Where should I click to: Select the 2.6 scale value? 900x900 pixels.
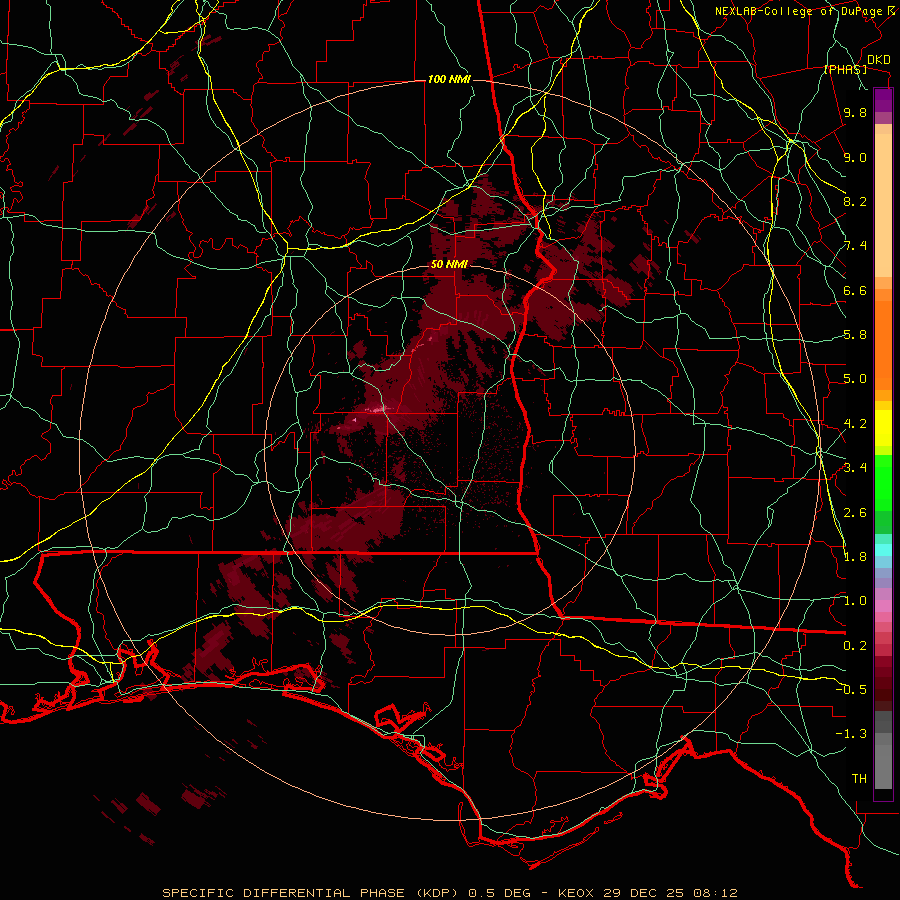click(x=855, y=513)
